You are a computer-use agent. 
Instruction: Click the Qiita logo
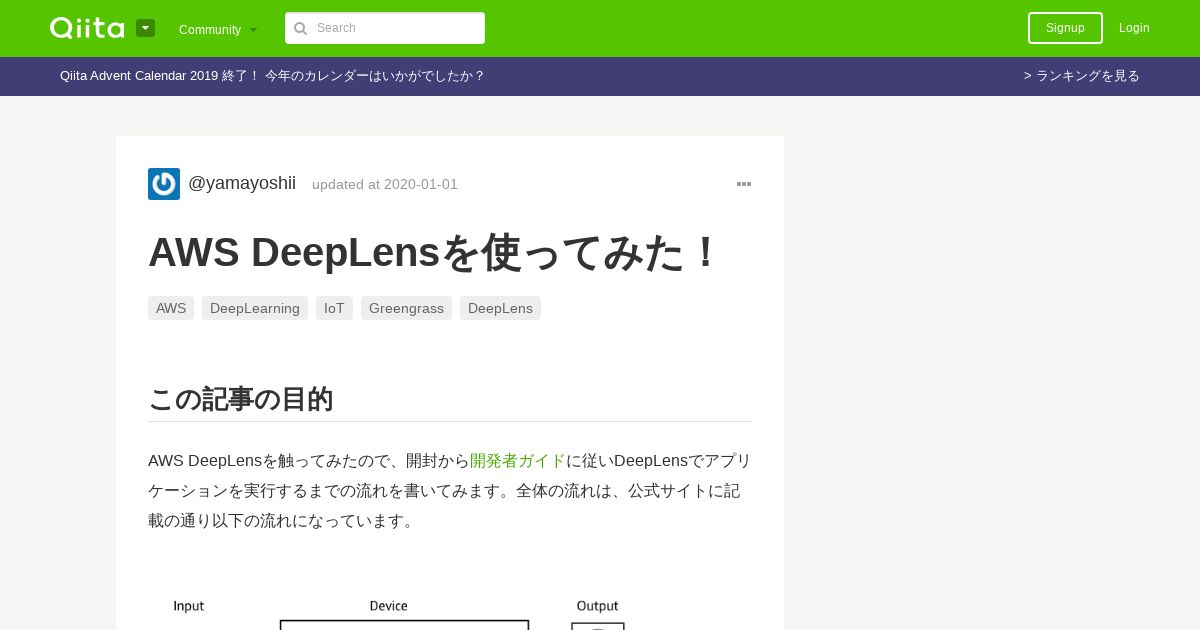coord(87,28)
